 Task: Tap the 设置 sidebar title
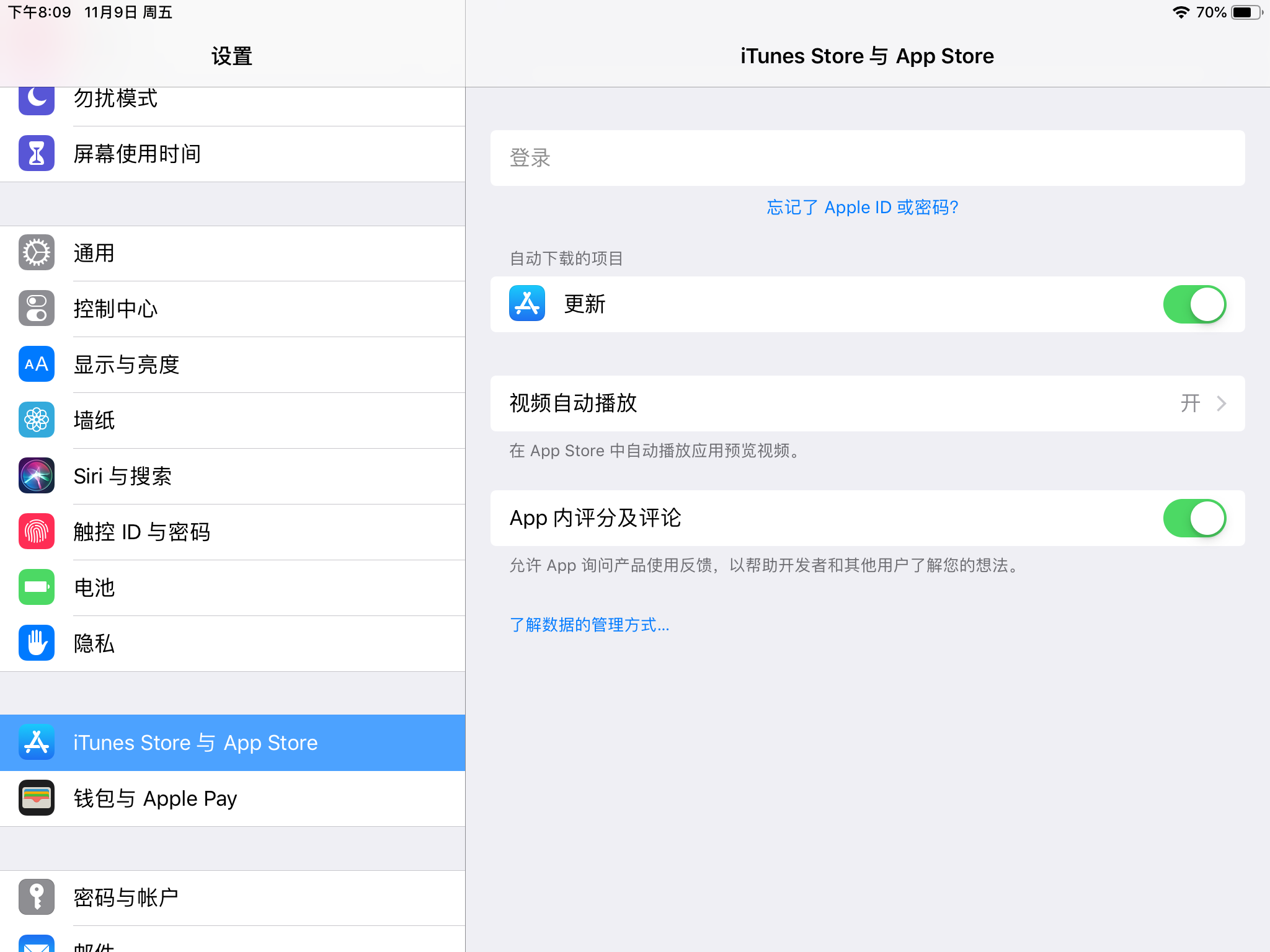tap(232, 56)
